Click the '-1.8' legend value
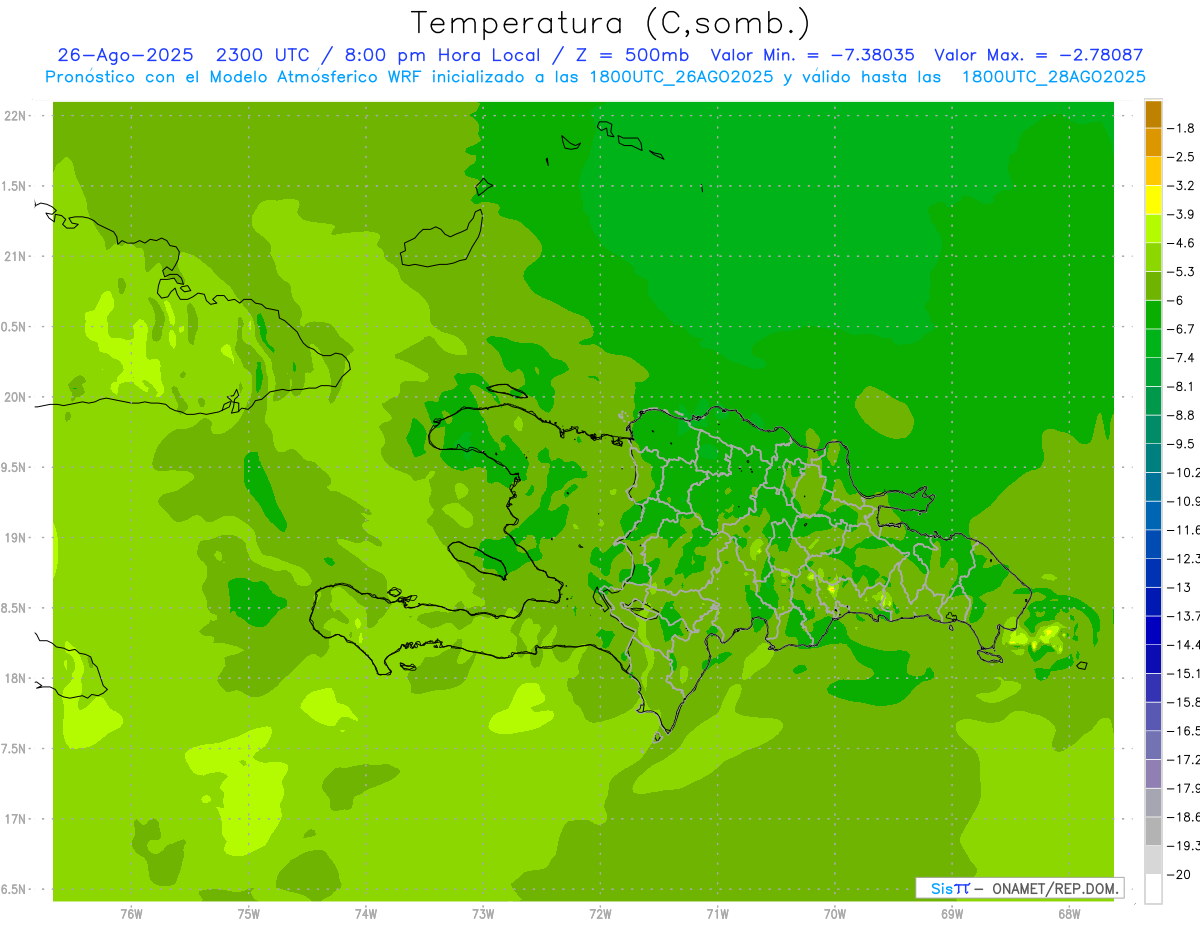The image size is (1200, 927). 1181,128
